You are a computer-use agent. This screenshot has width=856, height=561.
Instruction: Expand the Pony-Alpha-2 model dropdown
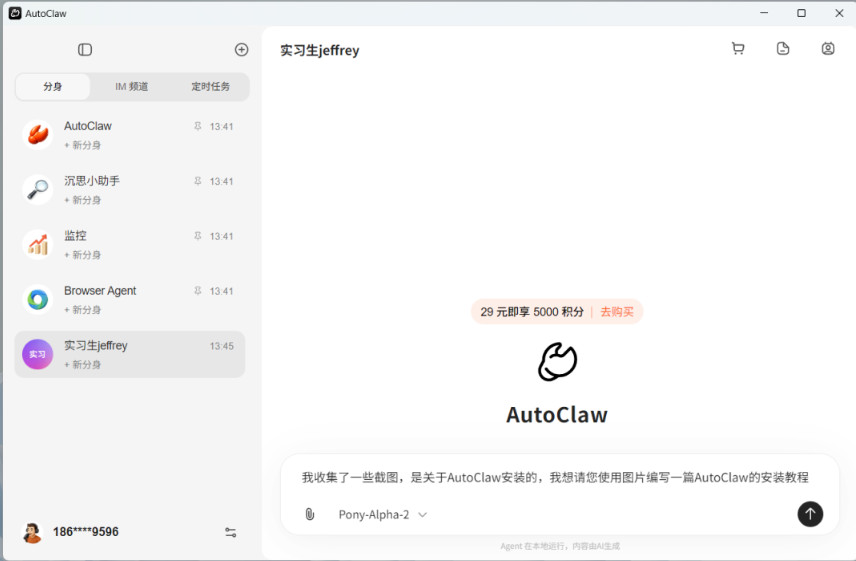(x=383, y=514)
